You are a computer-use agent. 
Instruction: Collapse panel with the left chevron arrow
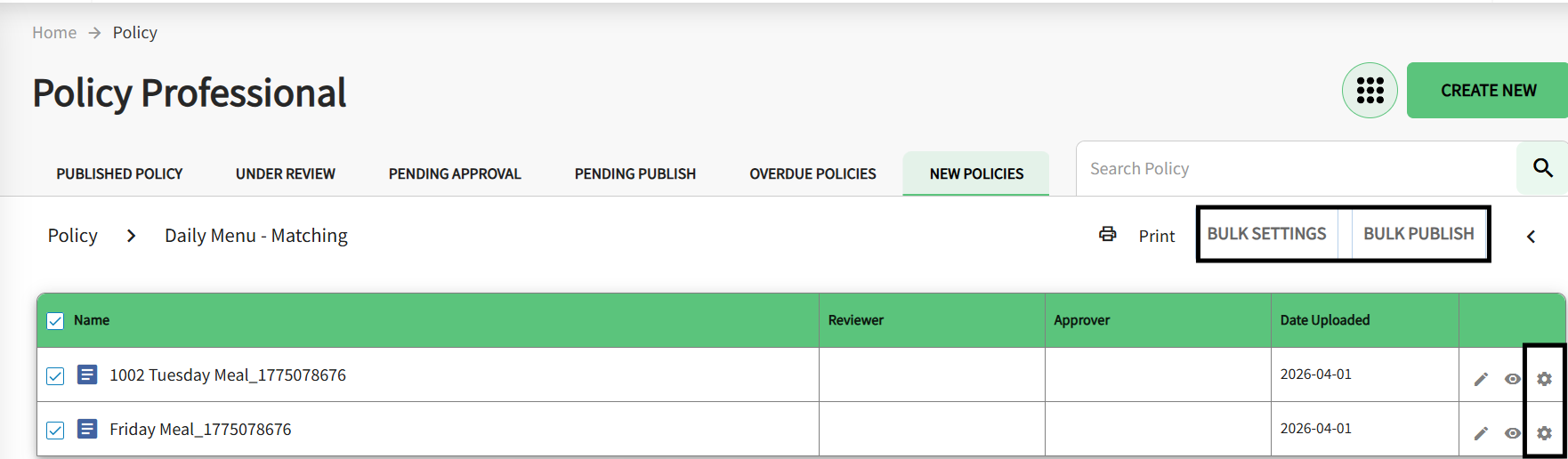[1531, 237]
